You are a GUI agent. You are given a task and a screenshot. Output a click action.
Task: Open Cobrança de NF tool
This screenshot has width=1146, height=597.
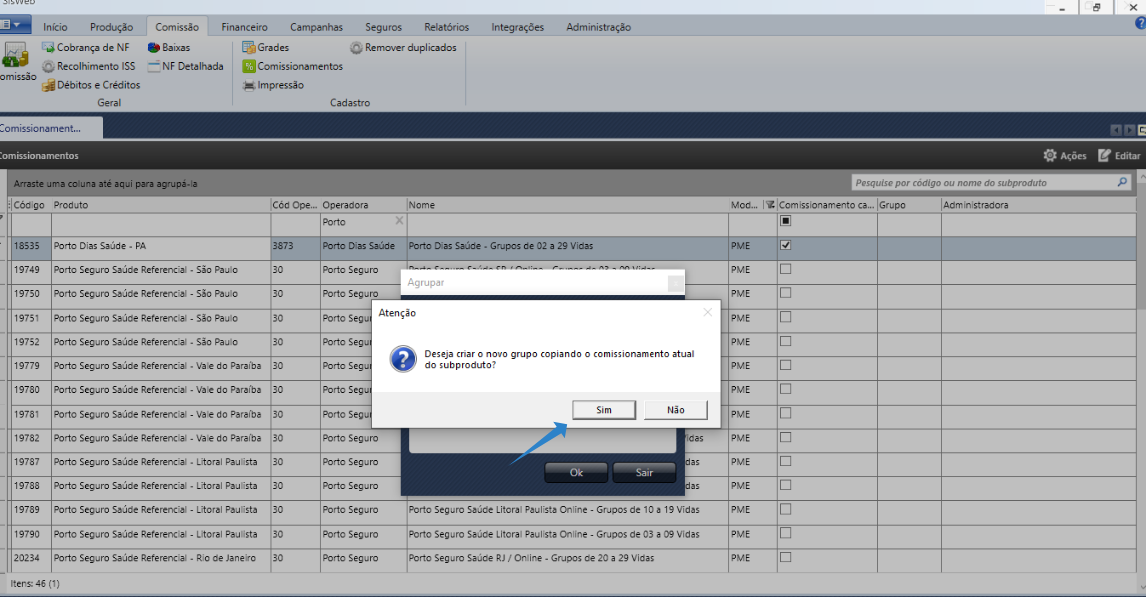(x=86, y=47)
